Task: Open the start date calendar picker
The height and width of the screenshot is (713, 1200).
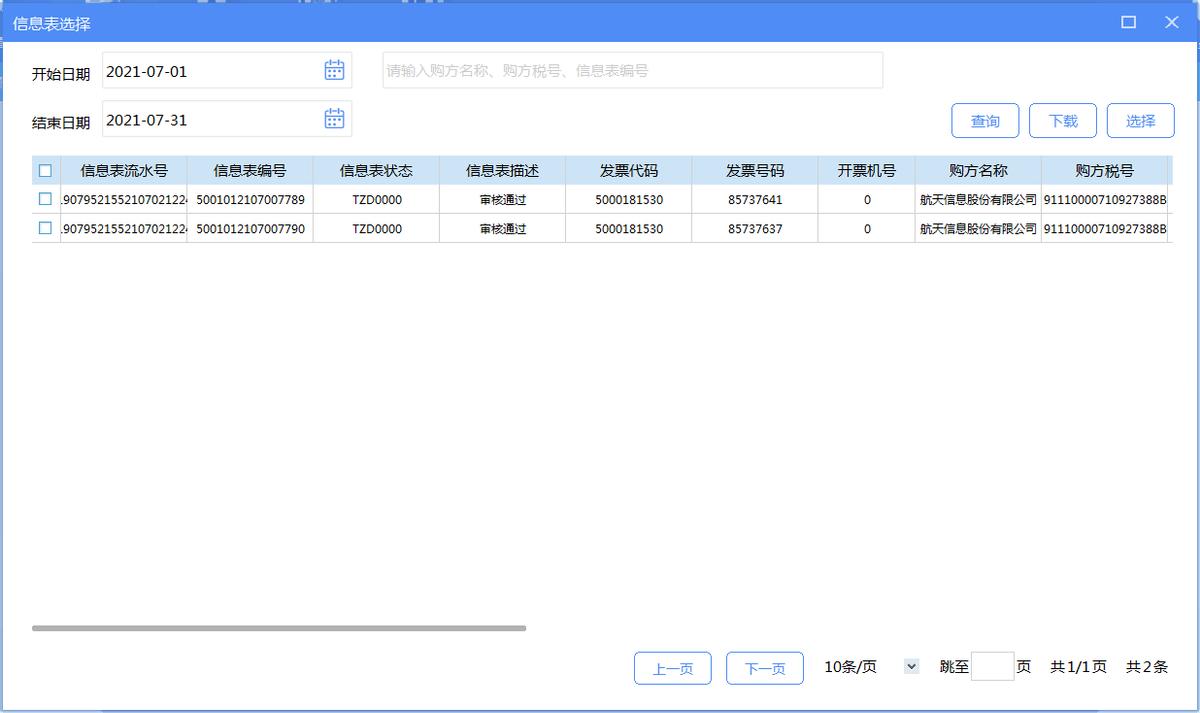Action: tap(334, 70)
